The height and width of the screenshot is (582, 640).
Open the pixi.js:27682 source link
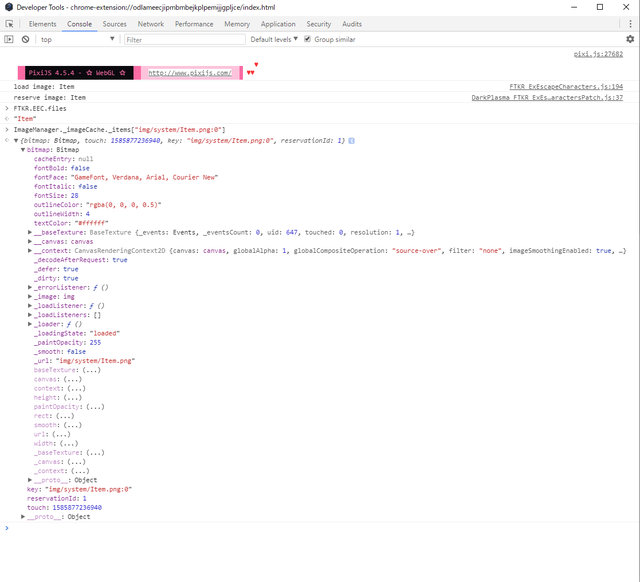(598, 54)
